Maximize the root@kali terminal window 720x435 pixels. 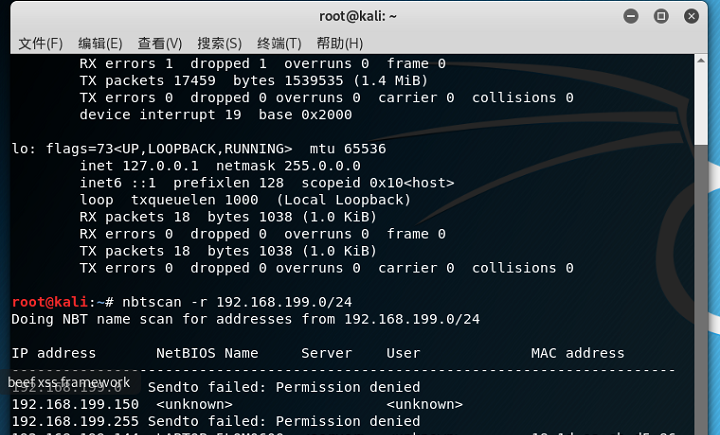(661, 17)
